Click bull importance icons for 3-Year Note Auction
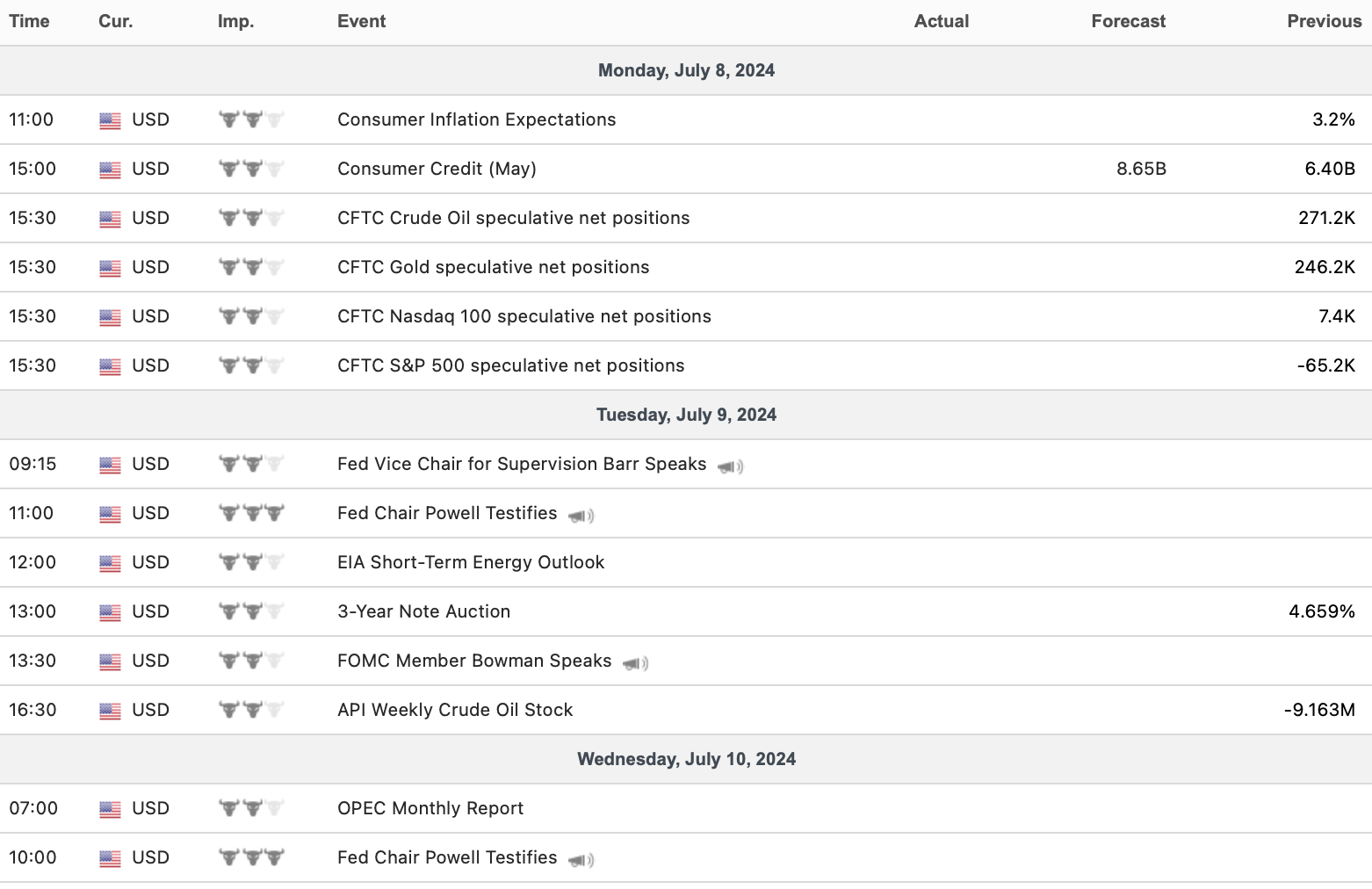1372x889 pixels. click(251, 611)
